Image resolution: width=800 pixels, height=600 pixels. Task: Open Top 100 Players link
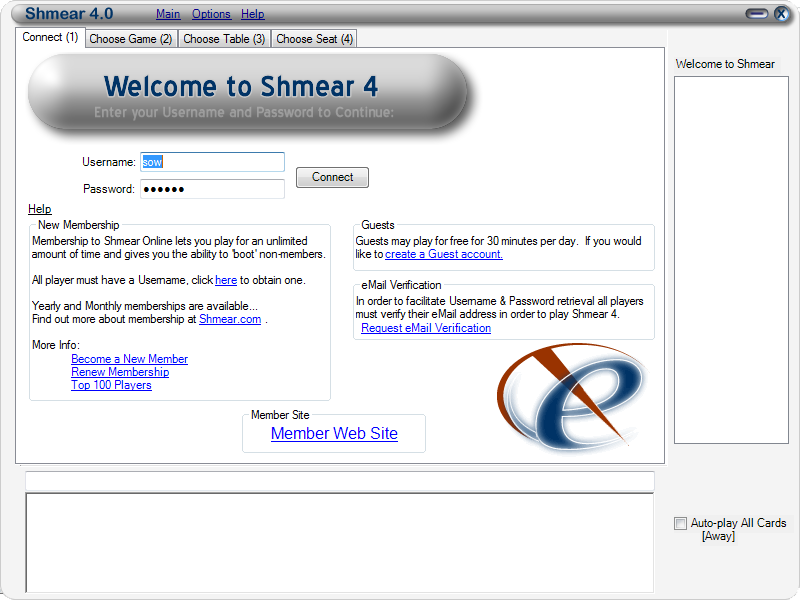[111, 385]
